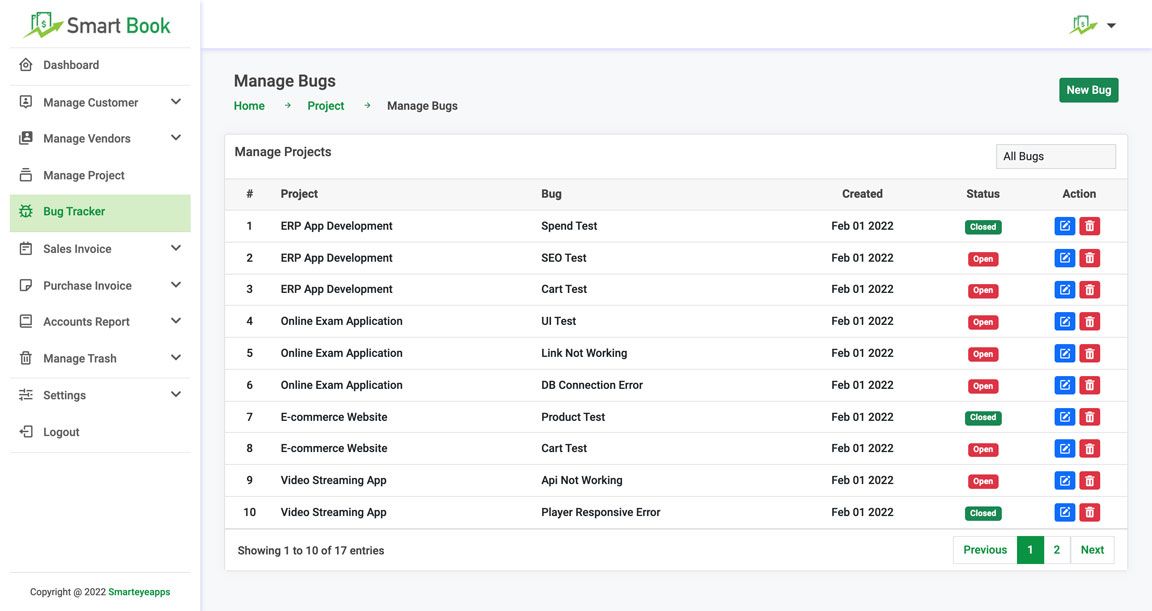Click the edit icon for Spend Test bug
Viewport: 1152px width, 611px height.
click(1064, 226)
